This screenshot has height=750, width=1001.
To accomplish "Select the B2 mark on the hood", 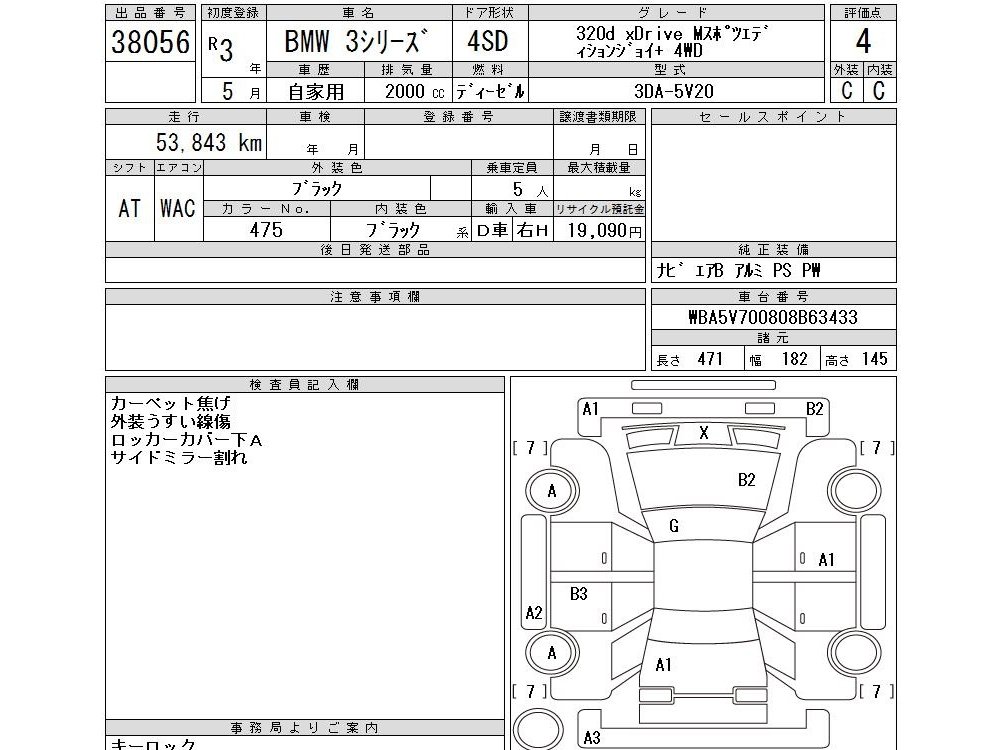I will (746, 479).
